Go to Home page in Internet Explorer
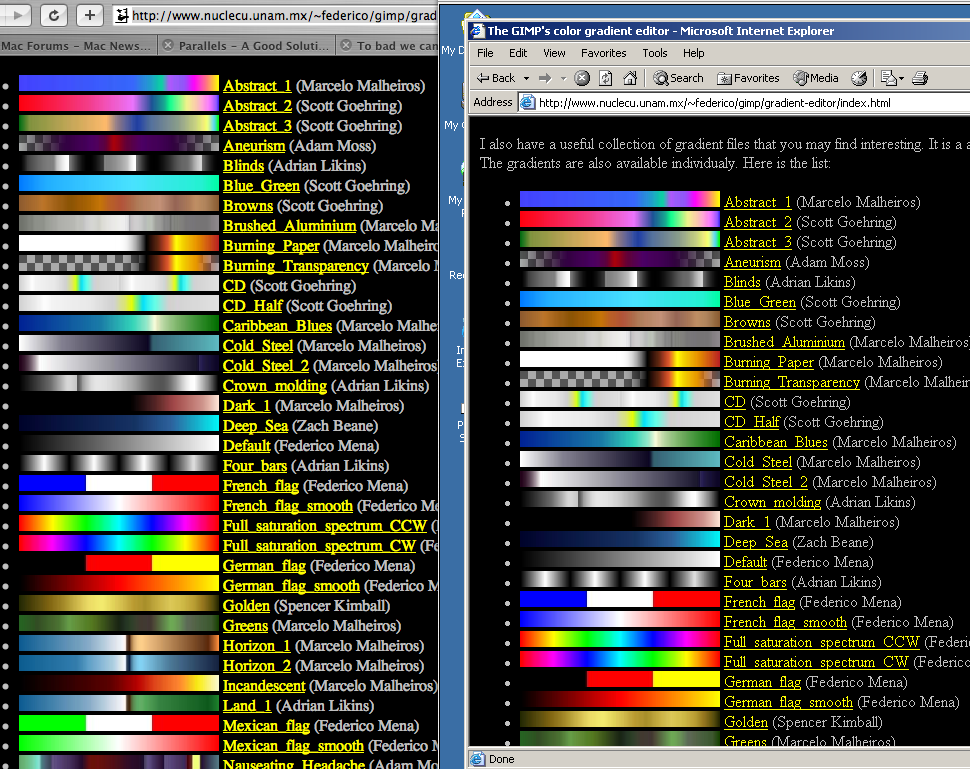 click(630, 78)
